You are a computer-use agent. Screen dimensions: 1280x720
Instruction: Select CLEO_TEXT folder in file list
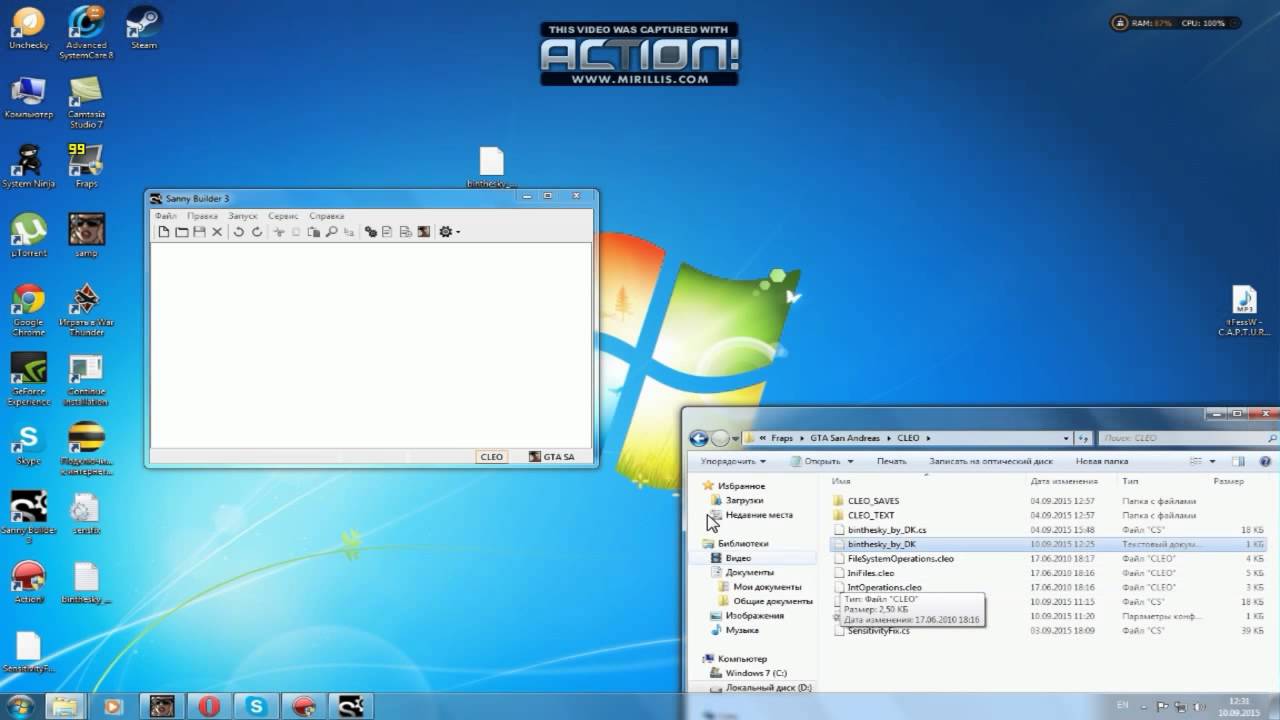point(870,515)
